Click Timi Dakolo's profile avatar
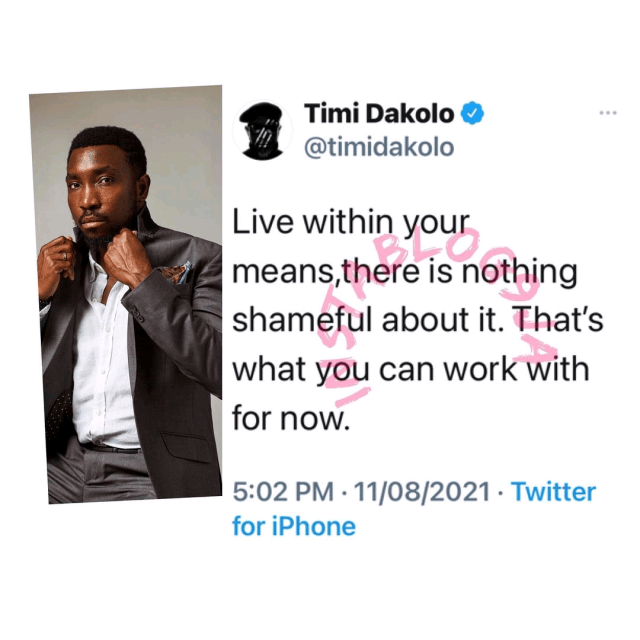Screen dimensions: 640x640 pyautogui.click(x=262, y=130)
